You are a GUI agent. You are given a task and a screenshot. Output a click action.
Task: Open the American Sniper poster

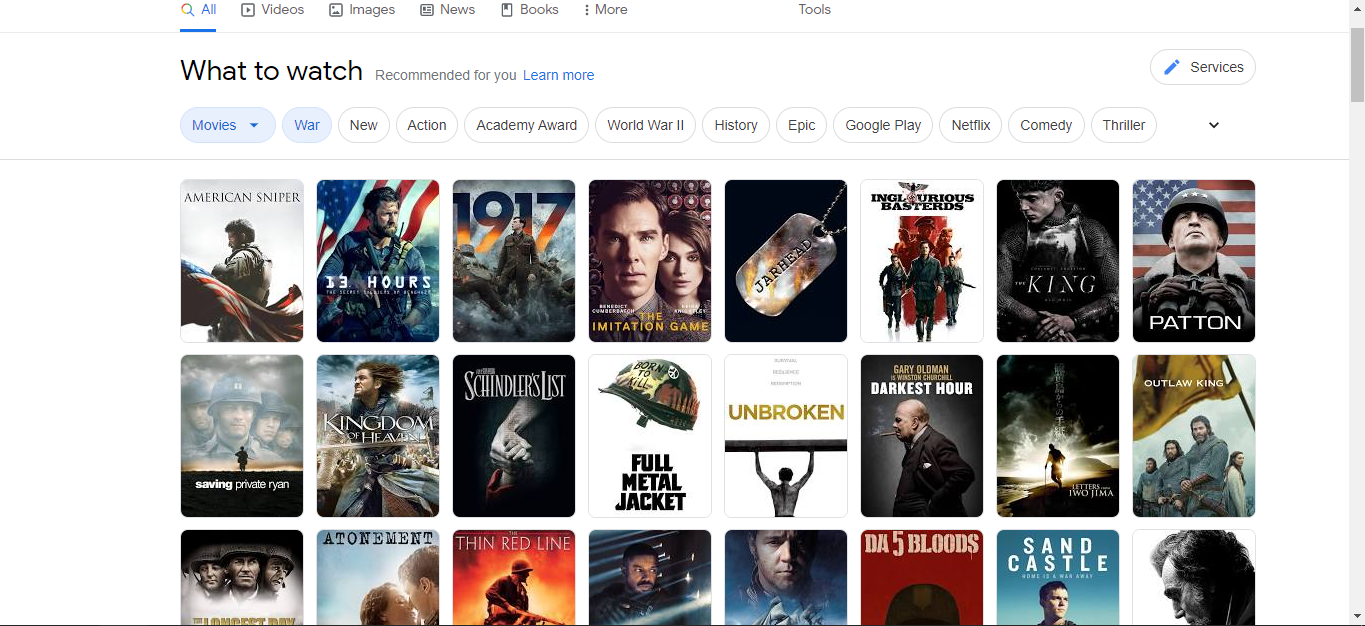(242, 261)
